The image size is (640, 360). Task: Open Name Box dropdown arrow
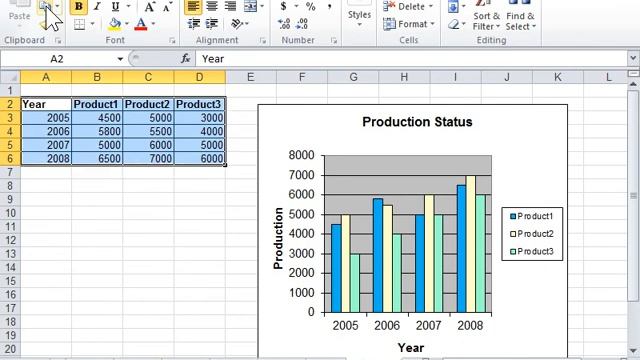coord(120,59)
